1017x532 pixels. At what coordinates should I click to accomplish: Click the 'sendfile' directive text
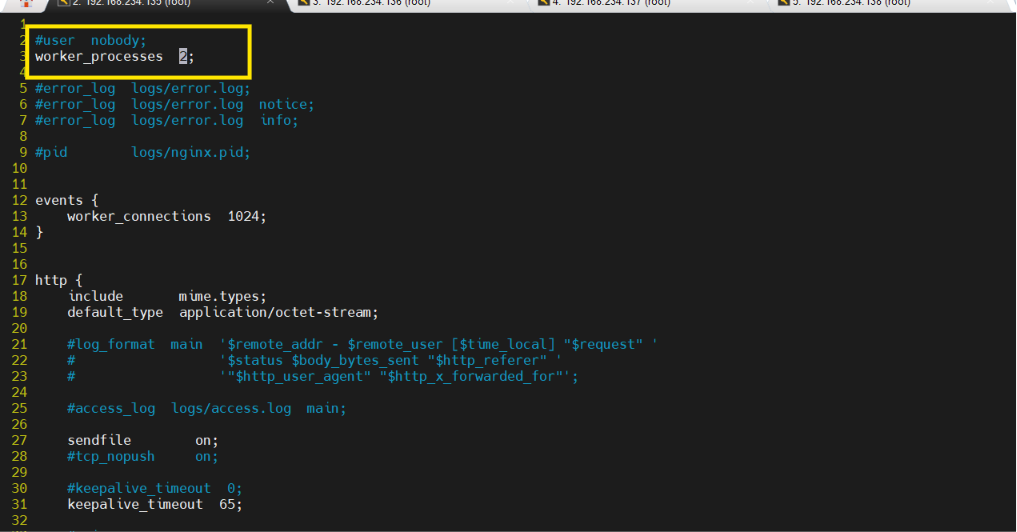click(99, 441)
